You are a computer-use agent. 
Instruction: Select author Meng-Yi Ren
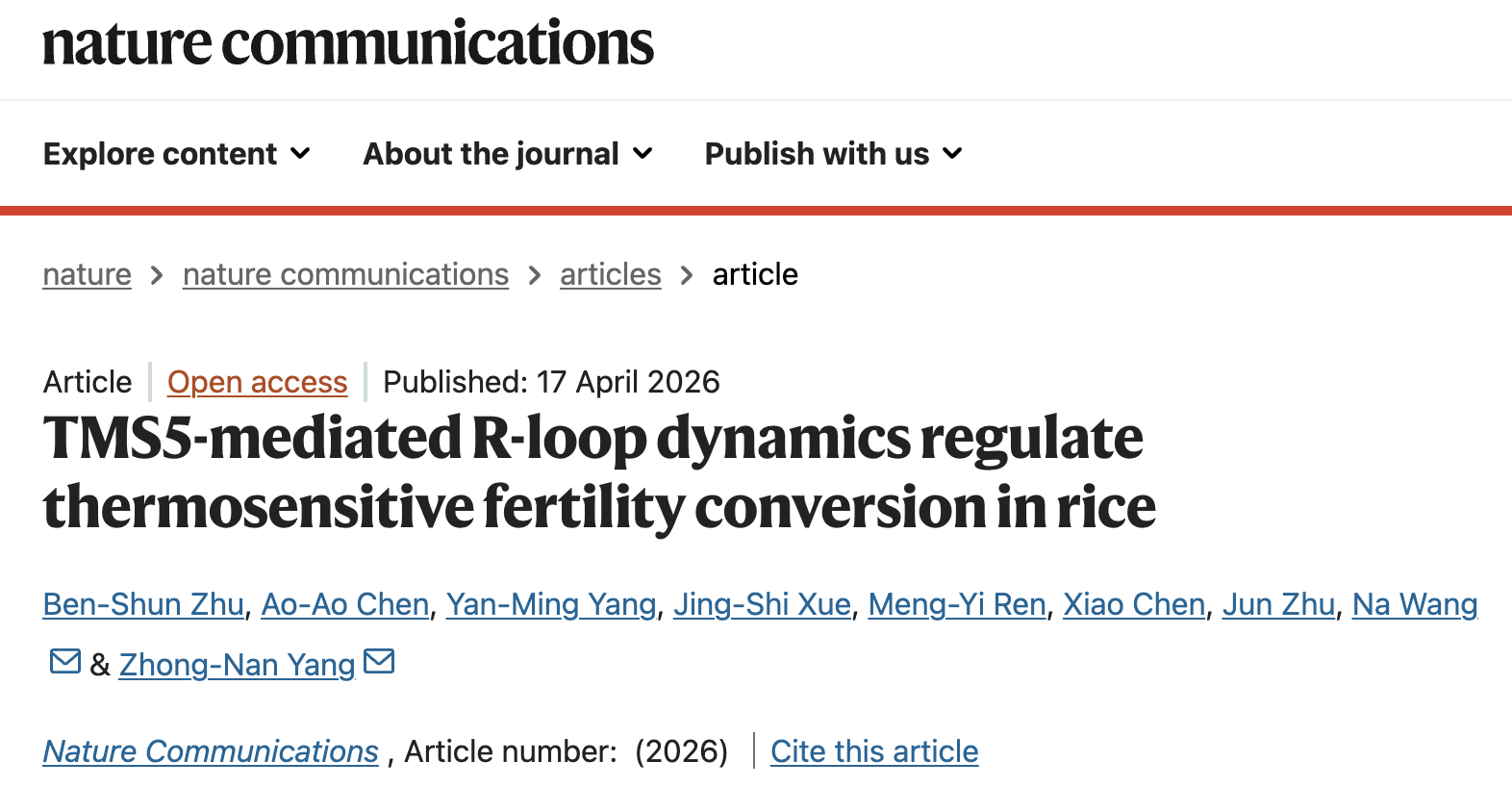click(x=957, y=604)
